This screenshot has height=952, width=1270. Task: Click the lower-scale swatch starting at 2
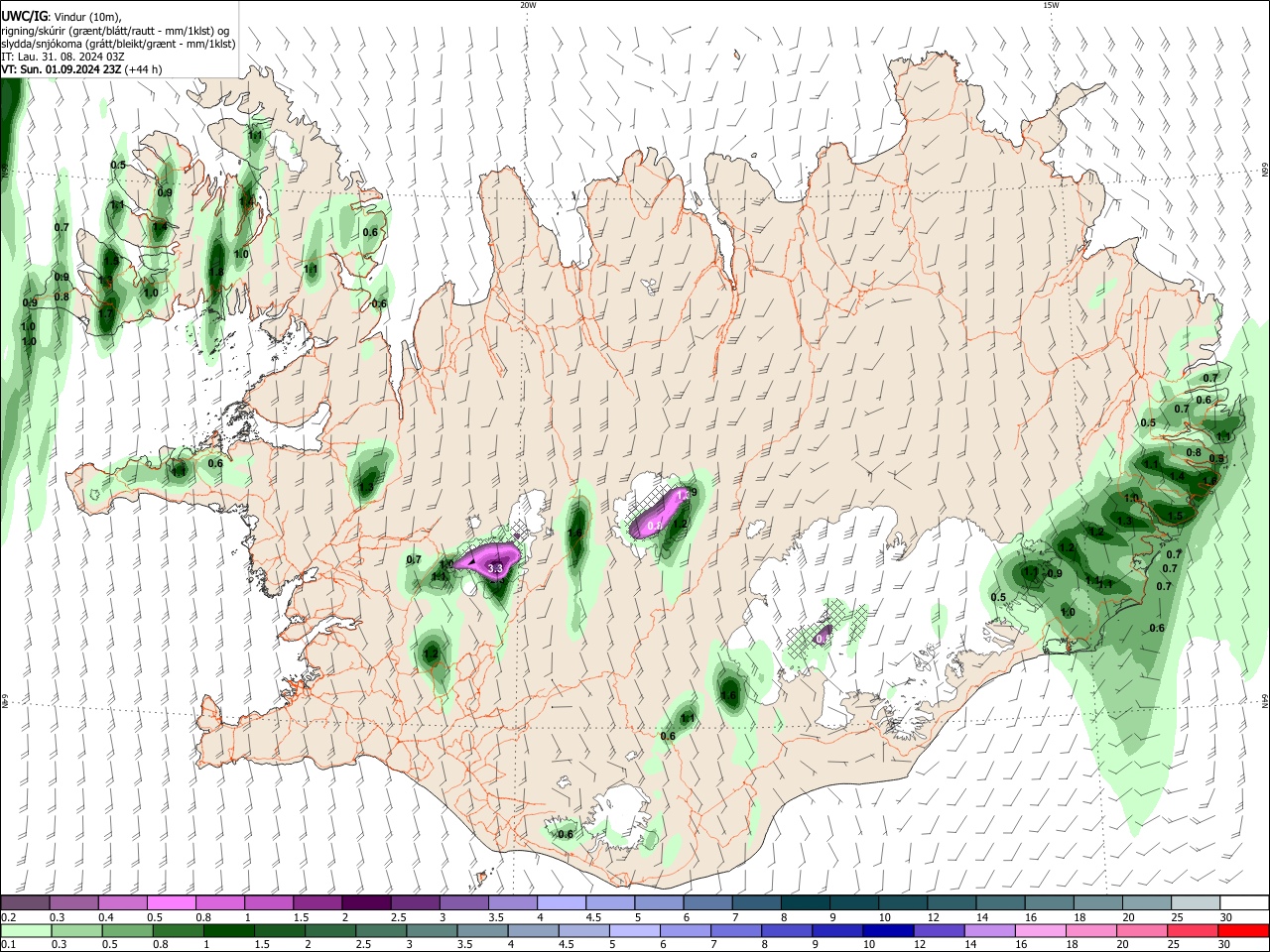(330, 931)
